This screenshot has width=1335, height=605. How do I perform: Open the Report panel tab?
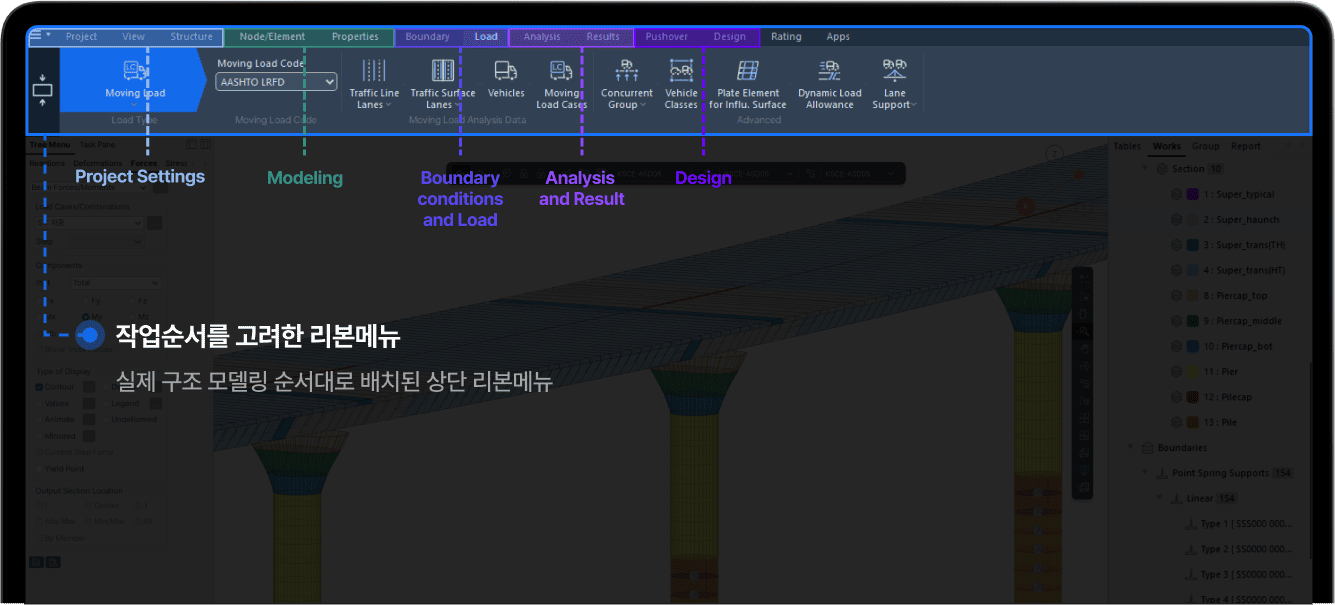coord(1246,146)
